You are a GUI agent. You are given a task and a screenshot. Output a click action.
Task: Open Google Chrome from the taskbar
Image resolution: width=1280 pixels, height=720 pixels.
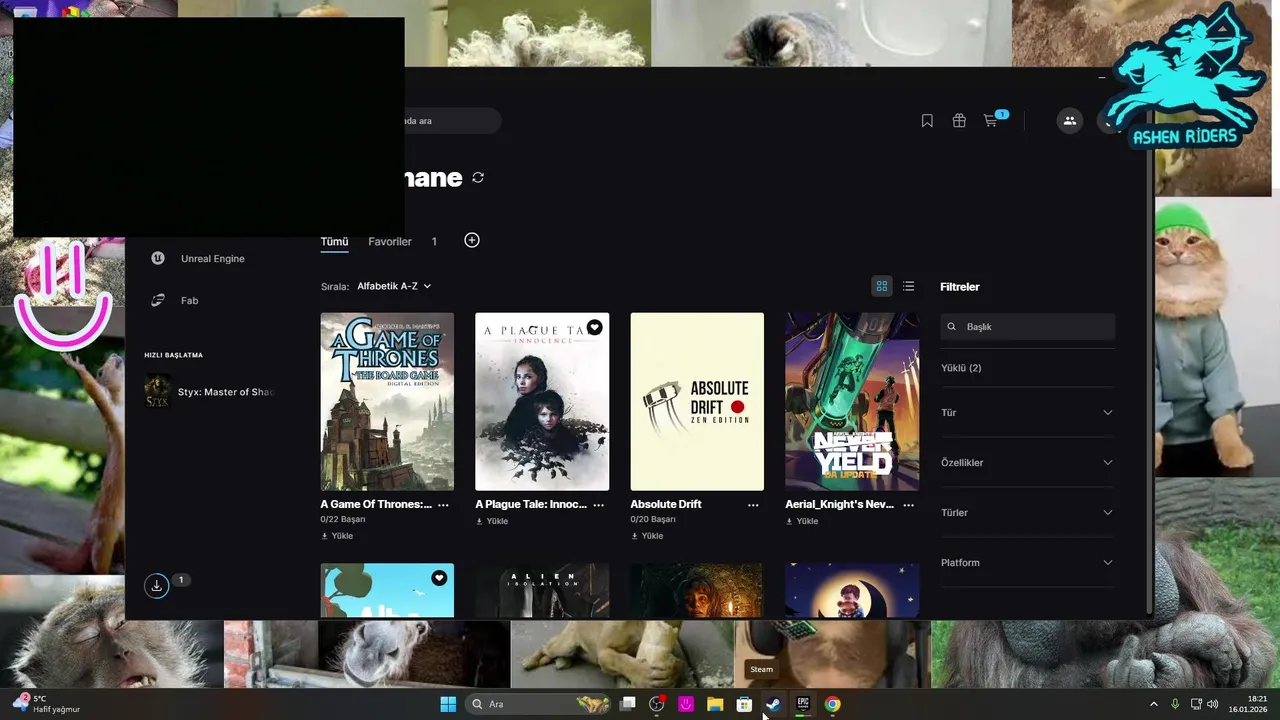(832, 704)
